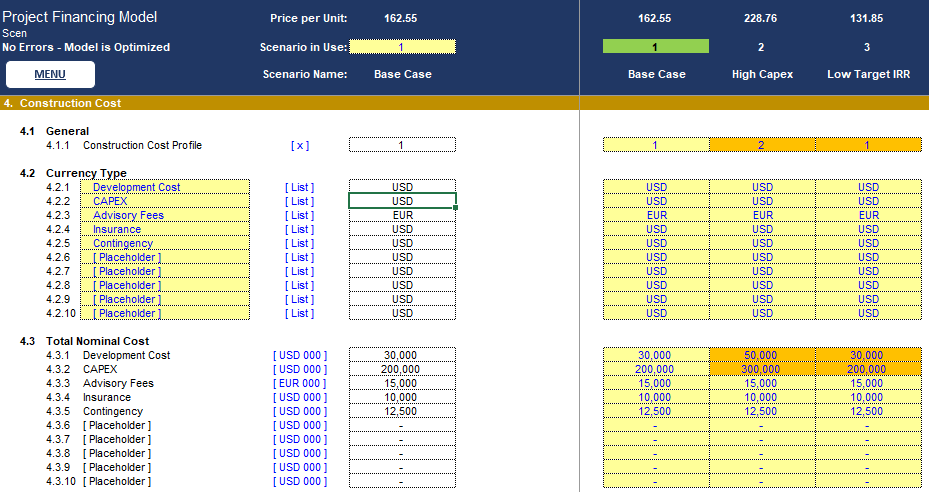The image size is (929, 492).
Task: Click the selected CAPEX currency USD cell
Action: [x=402, y=201]
